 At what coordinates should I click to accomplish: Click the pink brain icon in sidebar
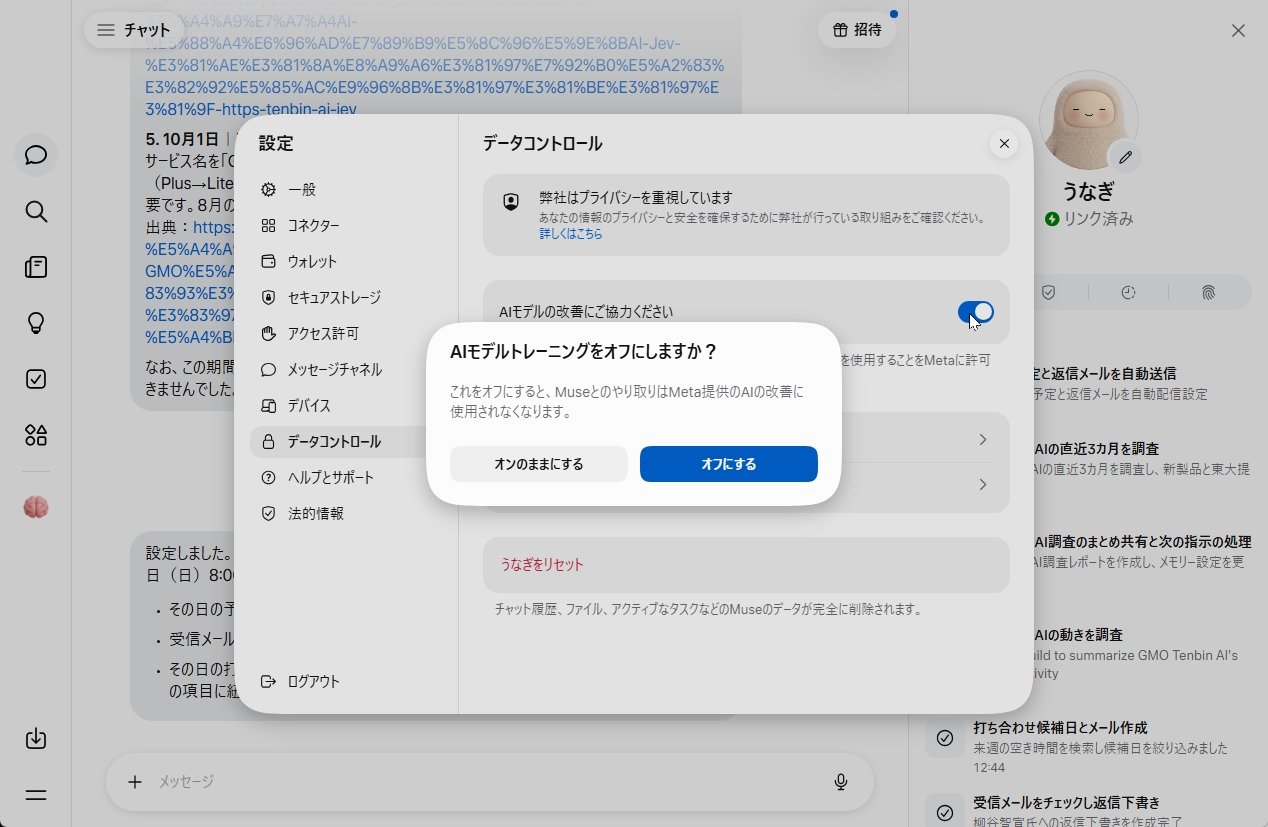[36, 508]
